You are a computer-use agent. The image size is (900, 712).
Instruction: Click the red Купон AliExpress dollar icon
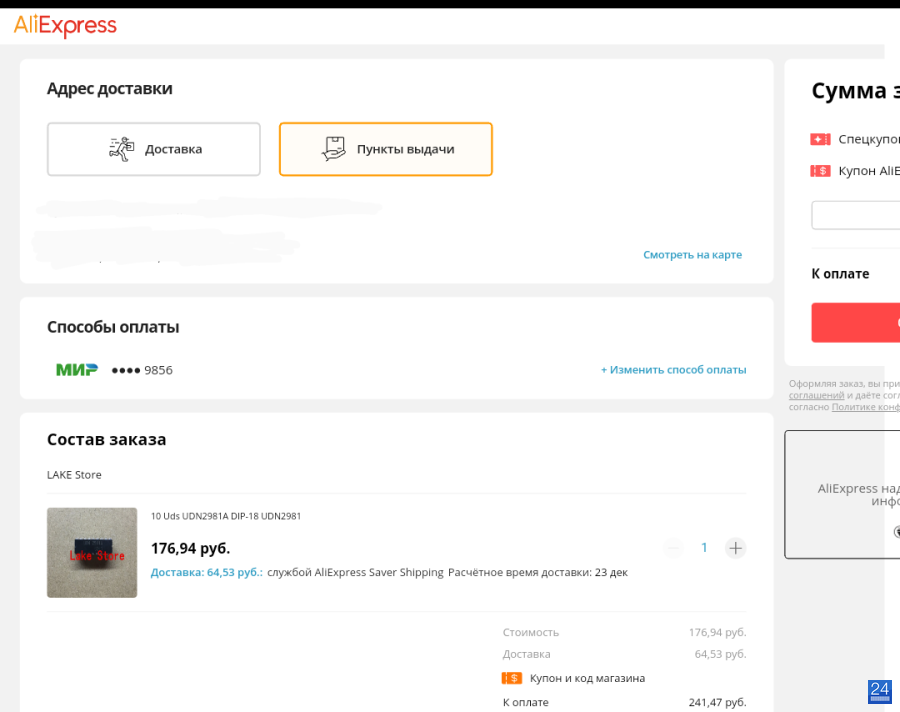[x=820, y=171]
